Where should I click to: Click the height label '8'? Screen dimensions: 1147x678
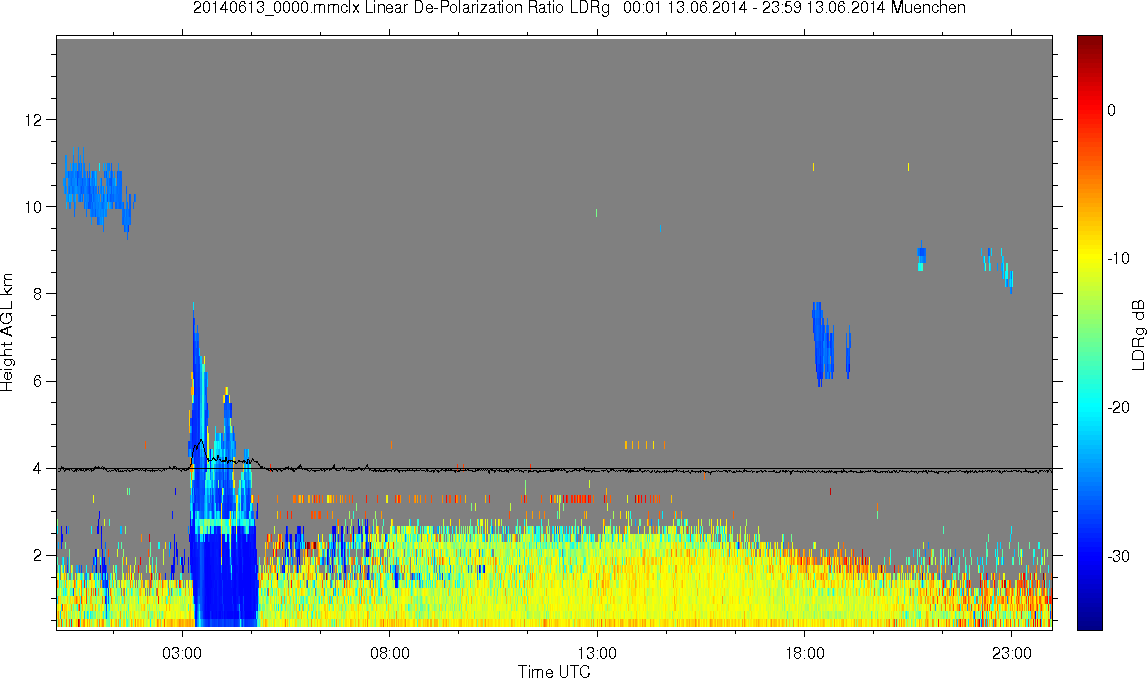[x=38, y=294]
